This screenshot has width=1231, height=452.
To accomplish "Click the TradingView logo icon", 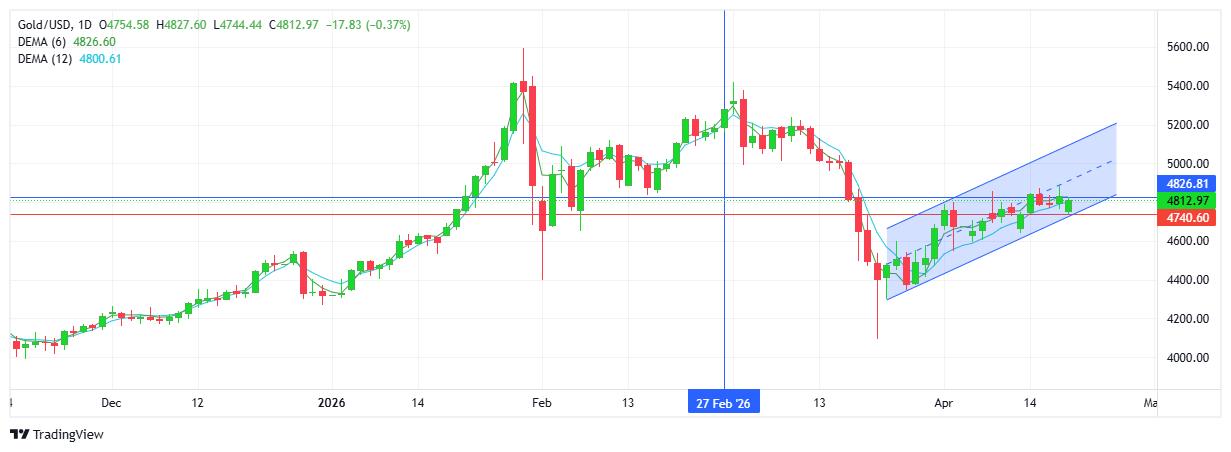I will click(x=19, y=434).
